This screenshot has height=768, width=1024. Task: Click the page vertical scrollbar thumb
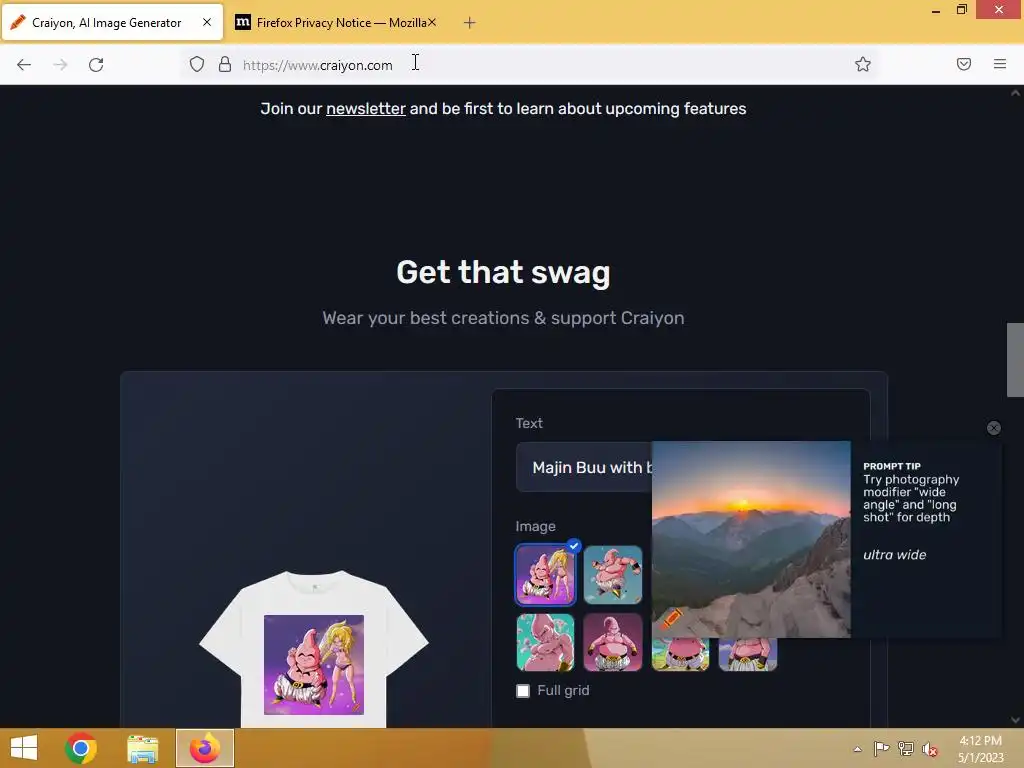coord(1015,359)
